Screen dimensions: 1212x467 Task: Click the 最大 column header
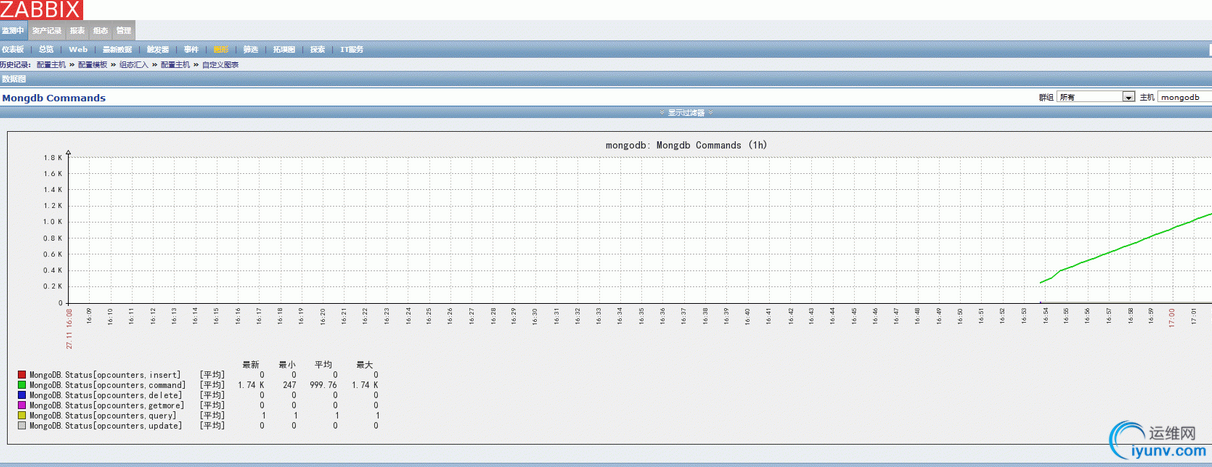365,364
